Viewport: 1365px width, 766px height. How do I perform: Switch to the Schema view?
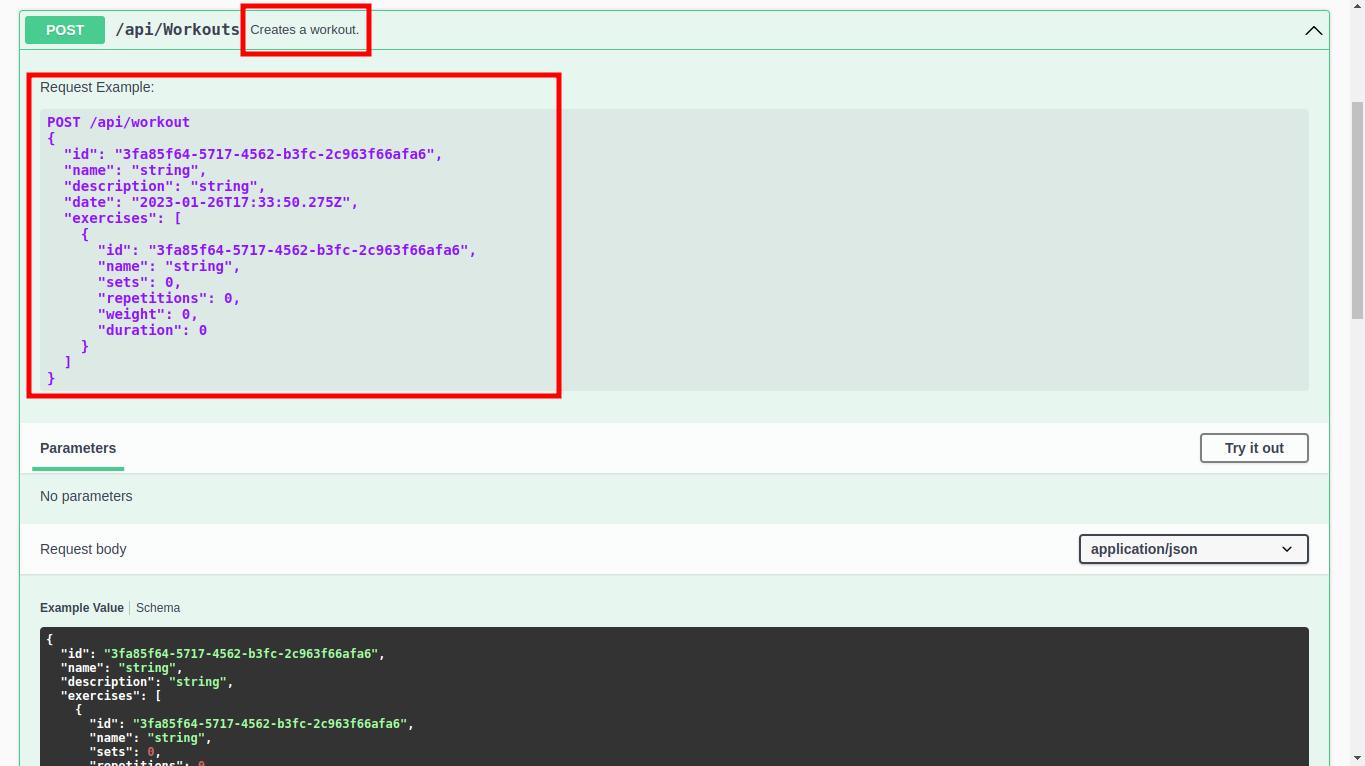coord(158,608)
